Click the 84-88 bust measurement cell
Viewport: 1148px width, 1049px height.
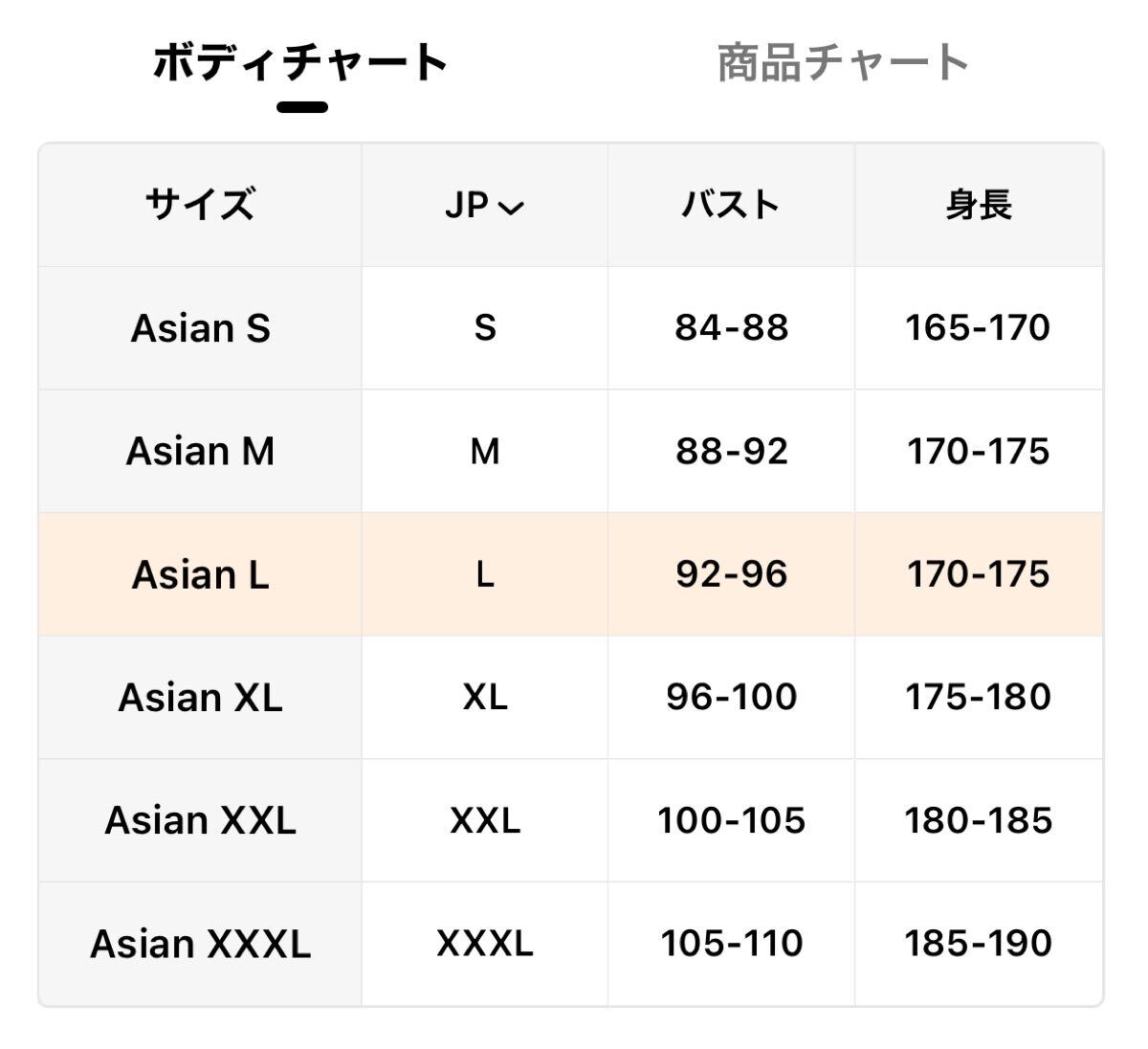[731, 328]
